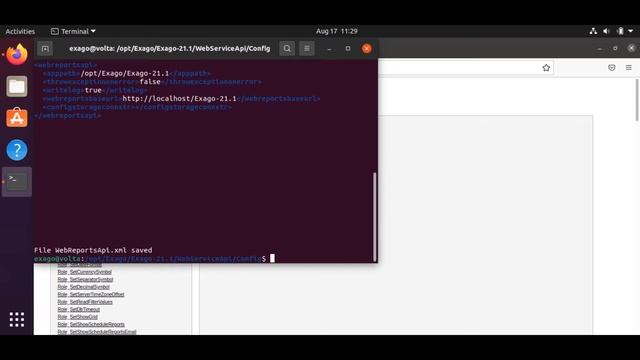Open the network status icon in top bar
The height and width of the screenshot is (360, 640).
click(x=593, y=31)
